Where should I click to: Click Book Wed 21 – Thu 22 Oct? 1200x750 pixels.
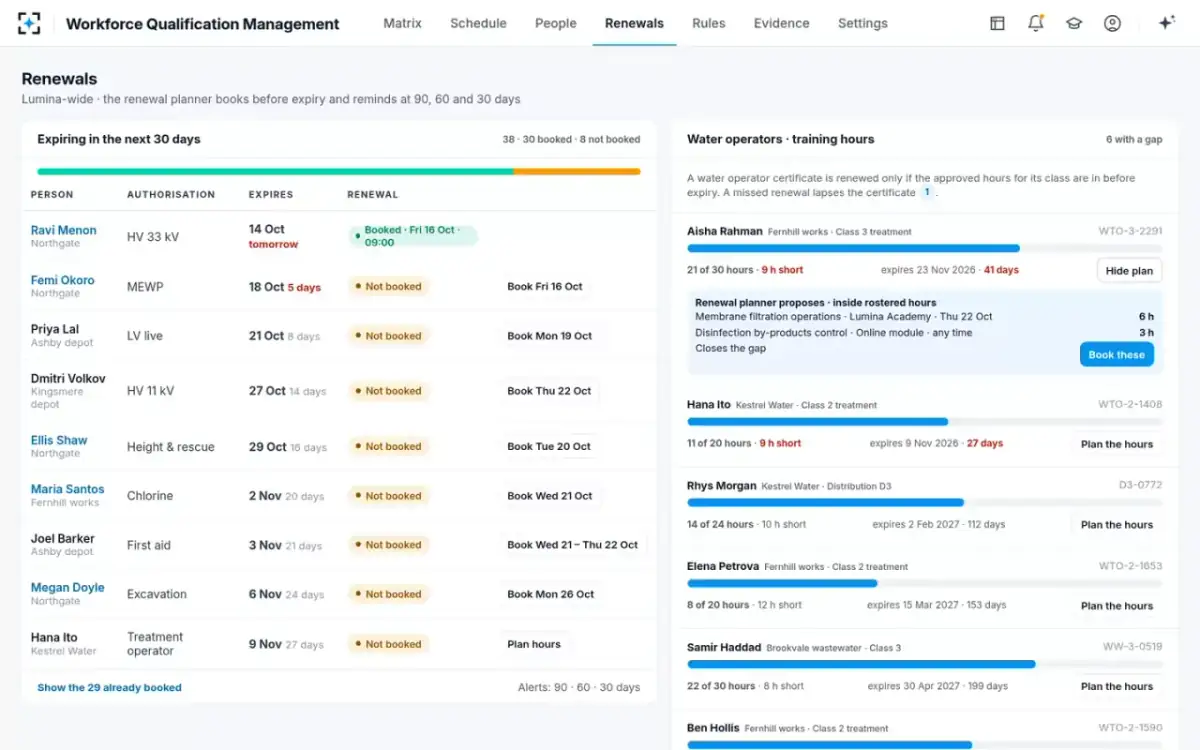coord(573,545)
